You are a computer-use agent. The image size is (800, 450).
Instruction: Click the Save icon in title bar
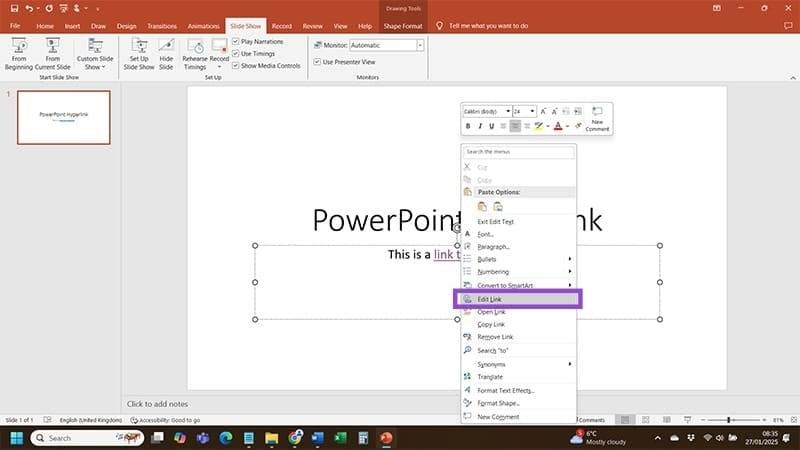(14, 8)
